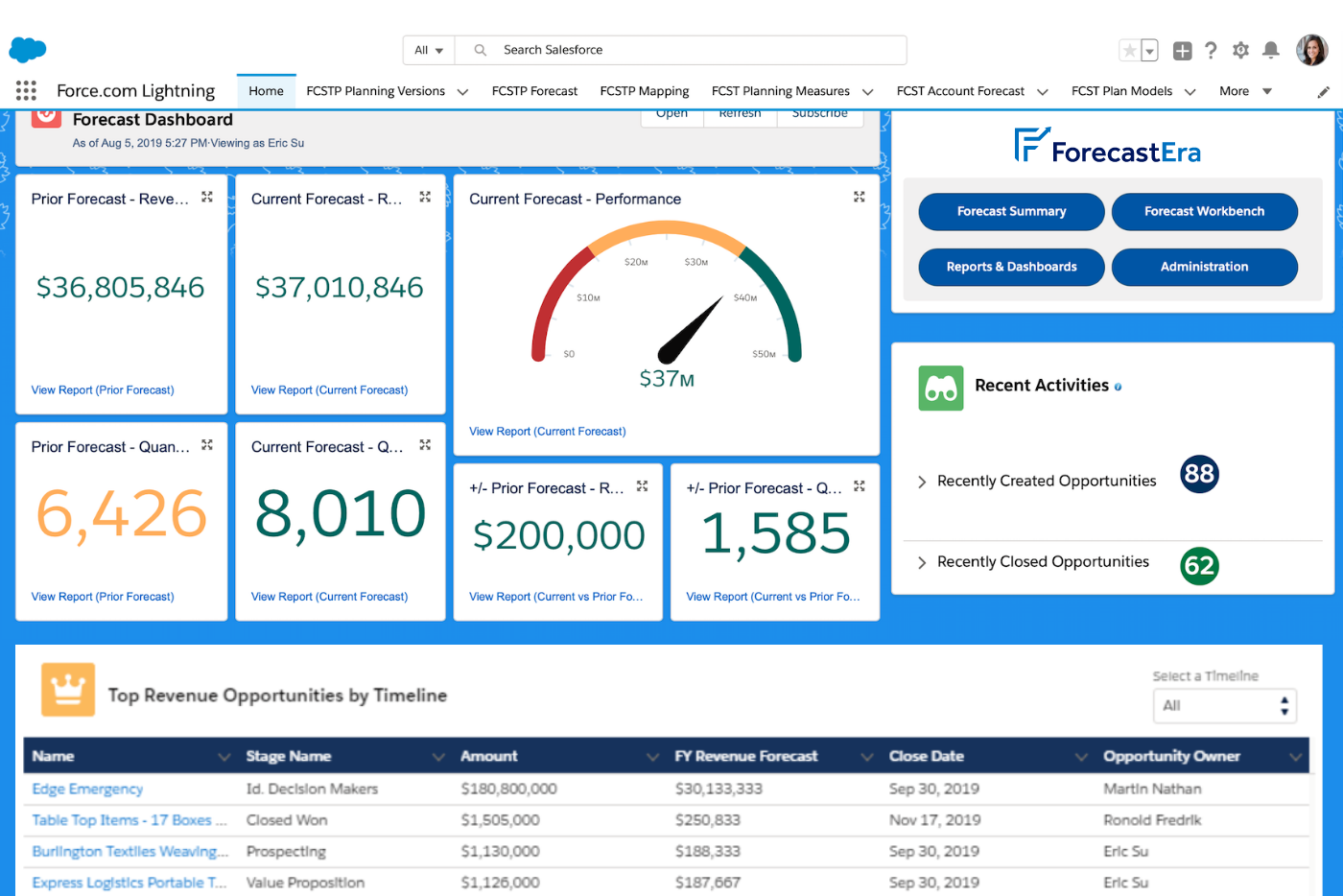1343x896 pixels.
Task: Click the global actions plus icon
Action: (1182, 51)
